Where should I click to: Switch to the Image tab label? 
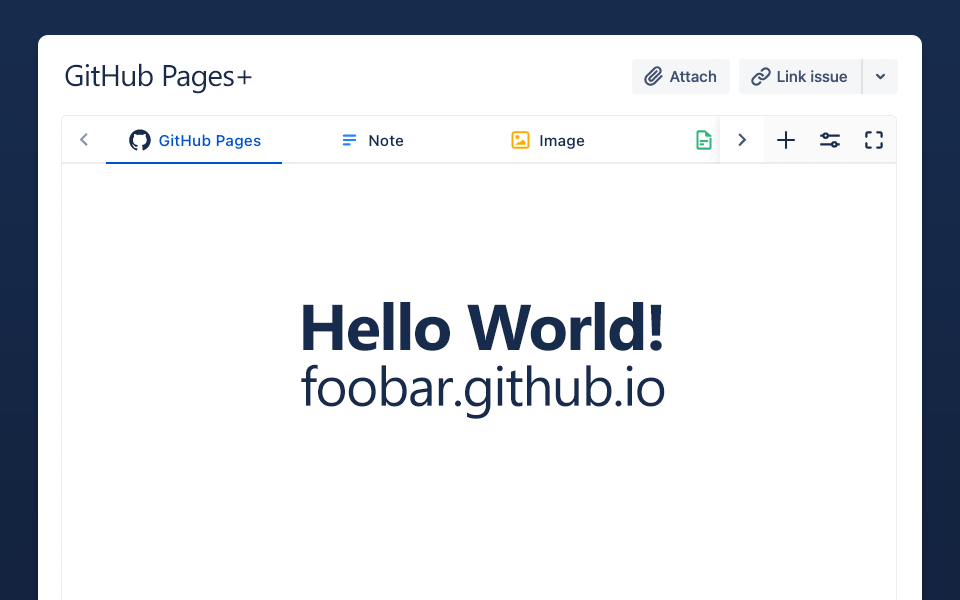pos(562,141)
